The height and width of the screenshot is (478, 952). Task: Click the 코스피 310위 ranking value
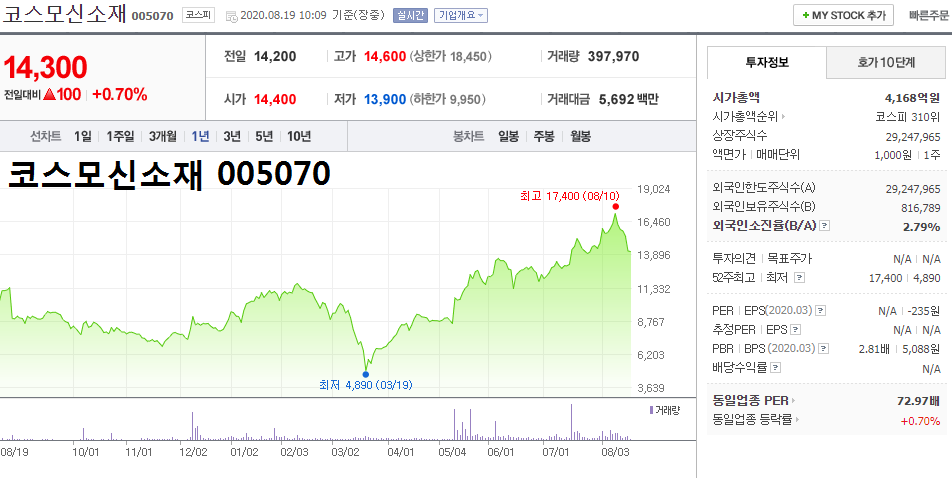coord(908,117)
